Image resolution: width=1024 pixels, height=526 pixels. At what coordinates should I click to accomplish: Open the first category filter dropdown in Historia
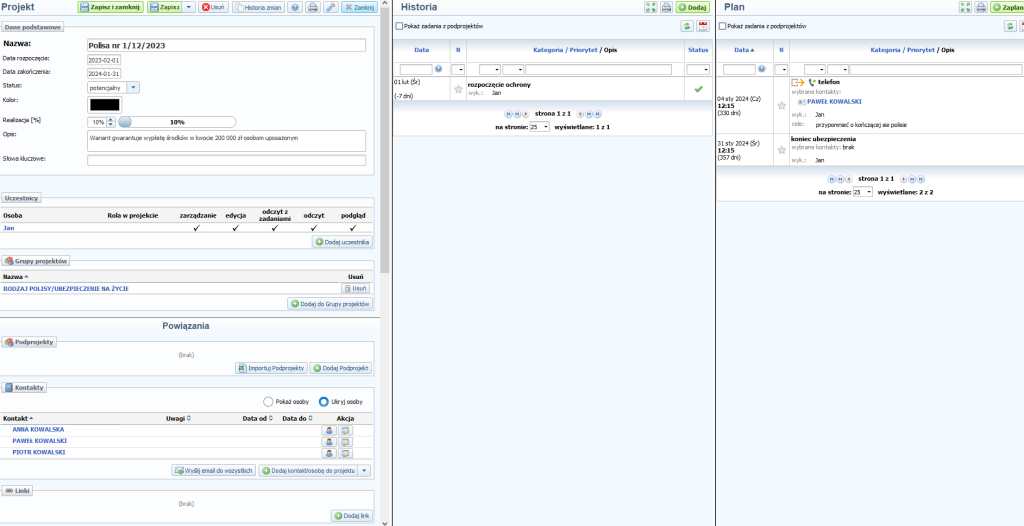pos(490,69)
